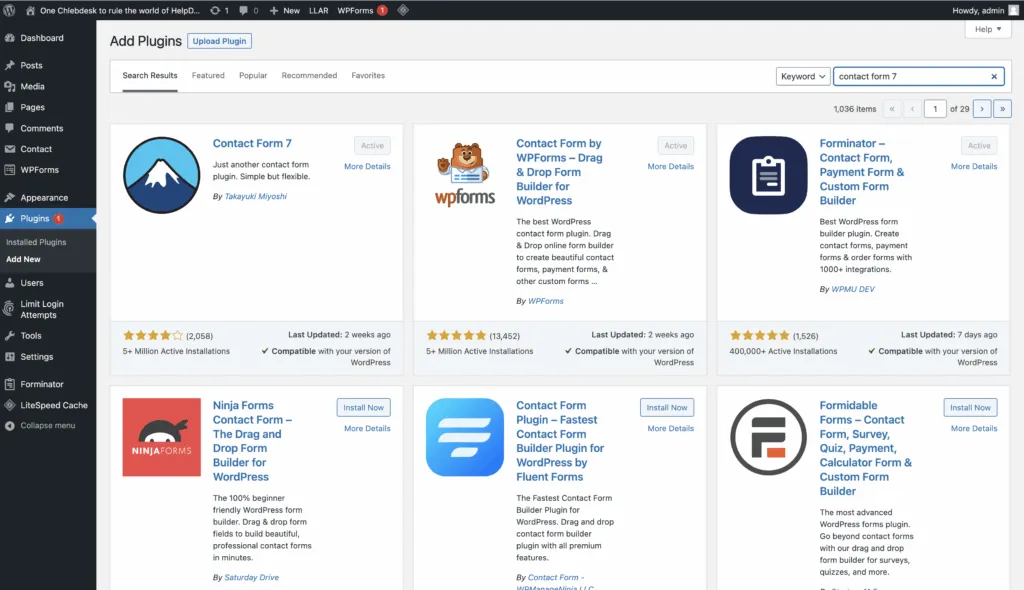The width and height of the screenshot is (1024, 590).
Task: Click the Pages icon in sidebar
Action: coord(10,107)
